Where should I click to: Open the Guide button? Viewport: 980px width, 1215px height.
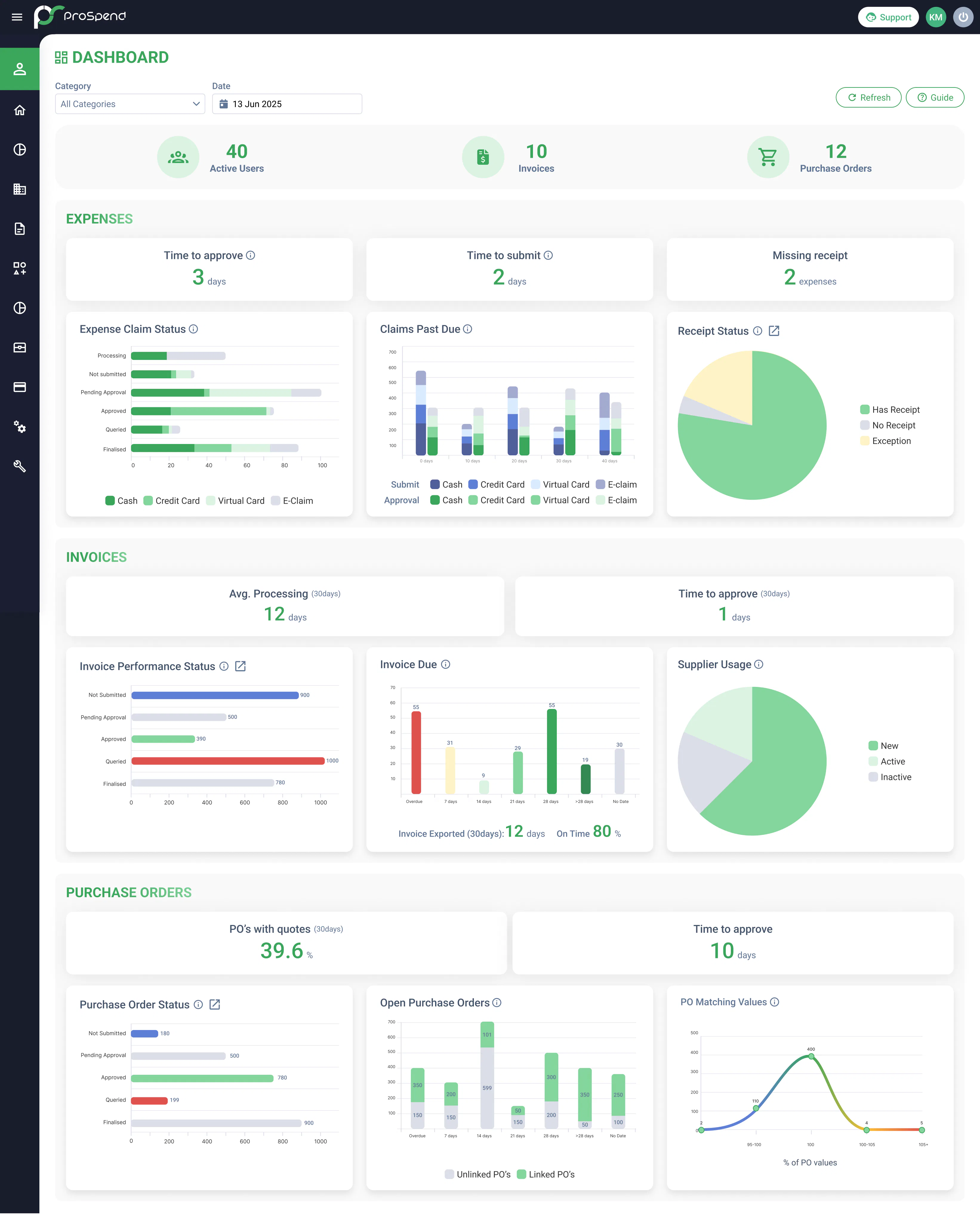click(x=935, y=98)
